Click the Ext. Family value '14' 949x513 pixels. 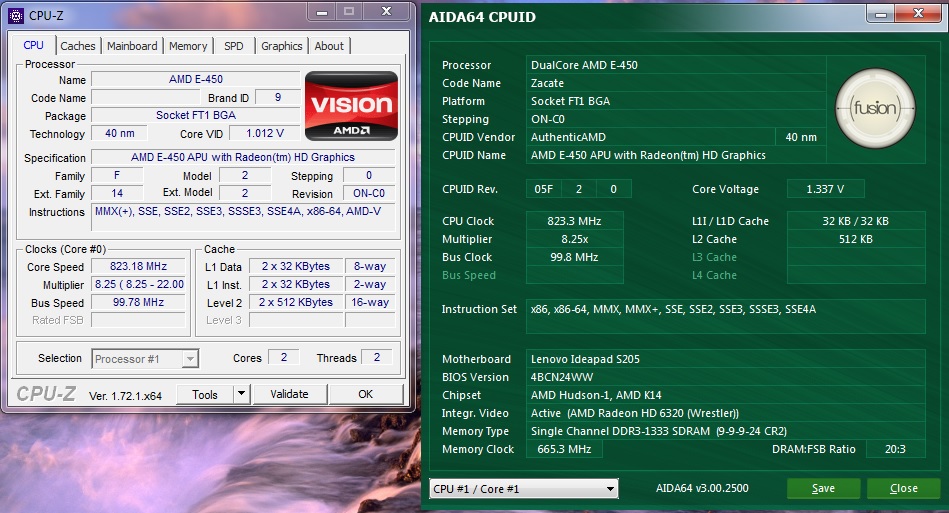coord(117,193)
